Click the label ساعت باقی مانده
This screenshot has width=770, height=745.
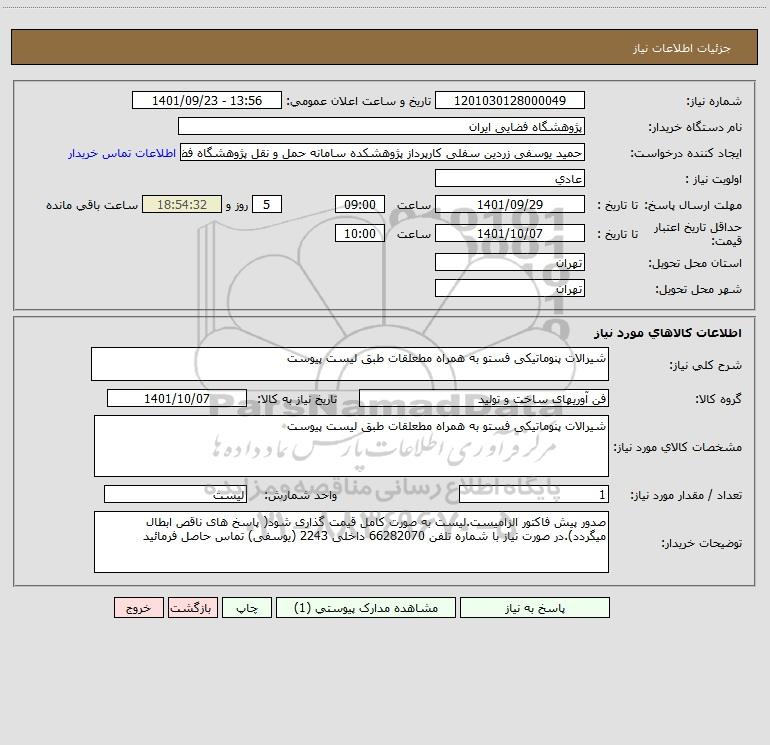[92, 205]
